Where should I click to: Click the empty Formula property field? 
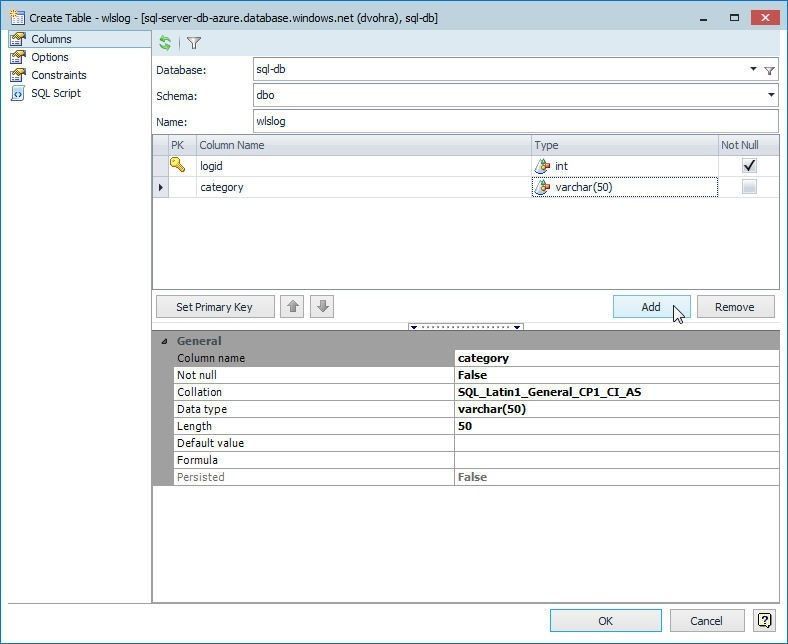[x=617, y=460]
